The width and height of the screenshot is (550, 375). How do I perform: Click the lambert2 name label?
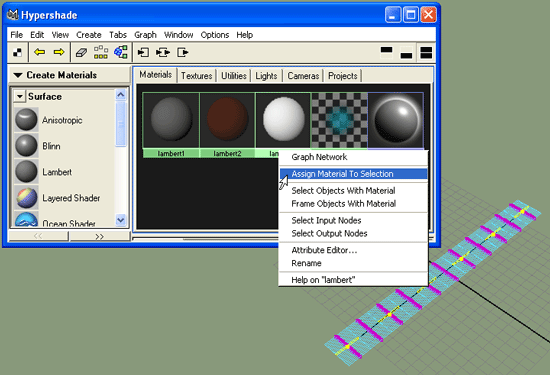pos(227,153)
